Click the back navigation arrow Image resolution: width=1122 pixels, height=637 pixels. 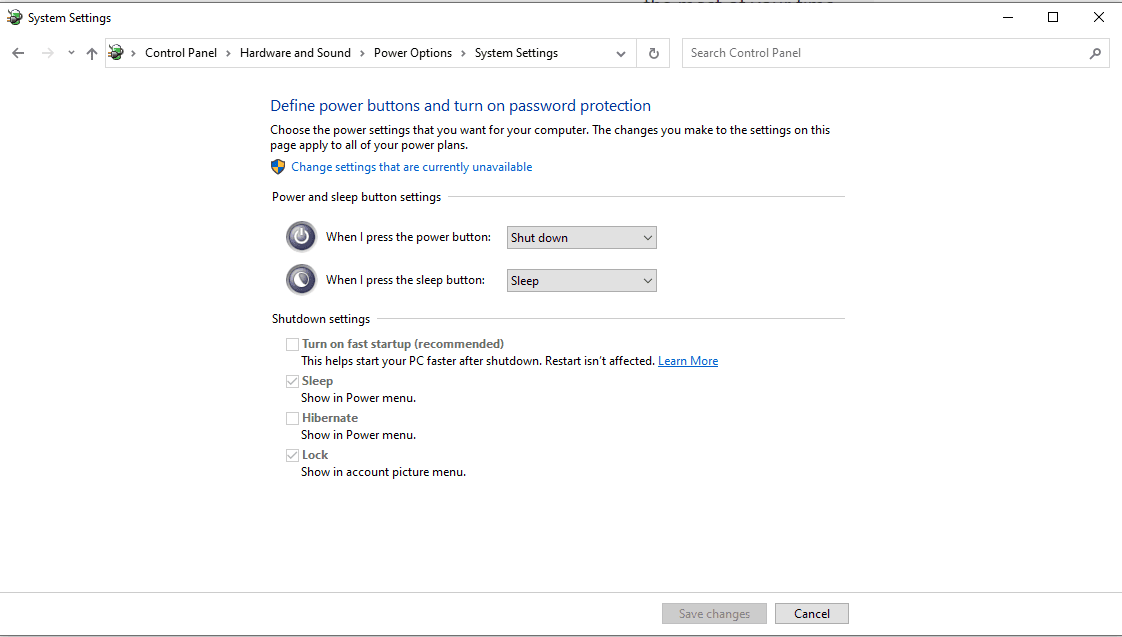(18, 53)
